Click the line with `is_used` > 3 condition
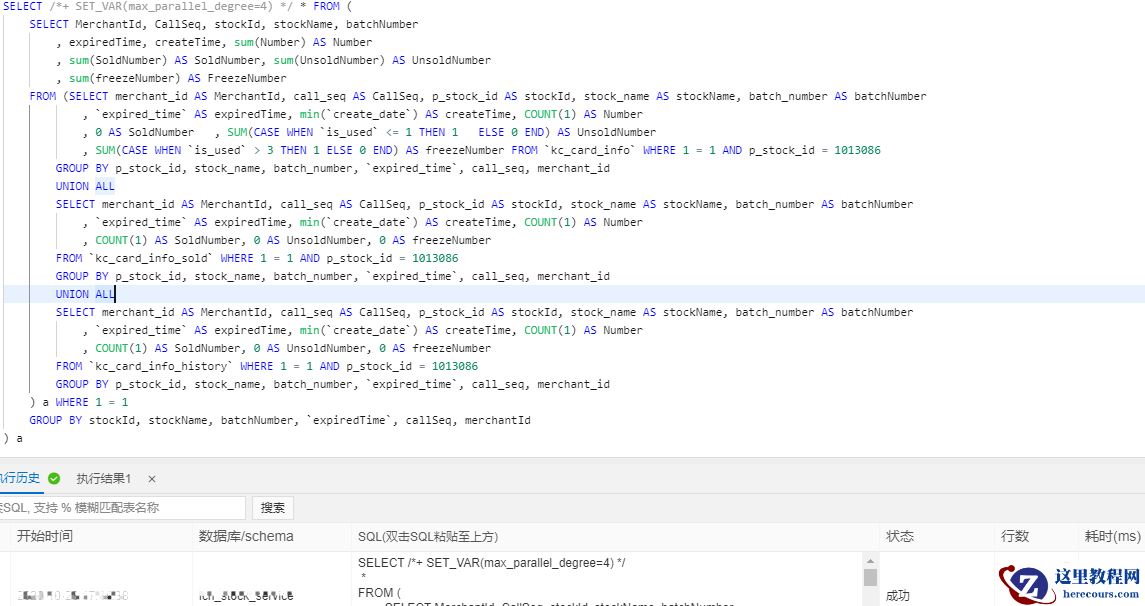Image resolution: width=1145 pixels, height=606 pixels. point(482,150)
